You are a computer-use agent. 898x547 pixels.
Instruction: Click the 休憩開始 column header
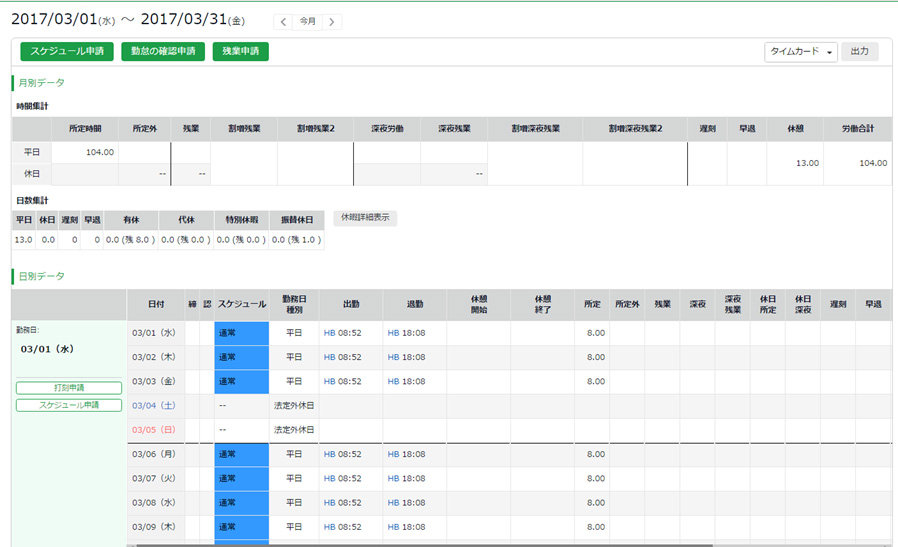(x=479, y=305)
